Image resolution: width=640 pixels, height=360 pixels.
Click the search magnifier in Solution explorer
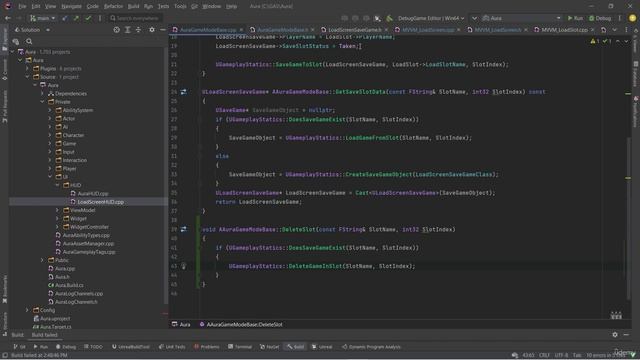click(29, 41)
